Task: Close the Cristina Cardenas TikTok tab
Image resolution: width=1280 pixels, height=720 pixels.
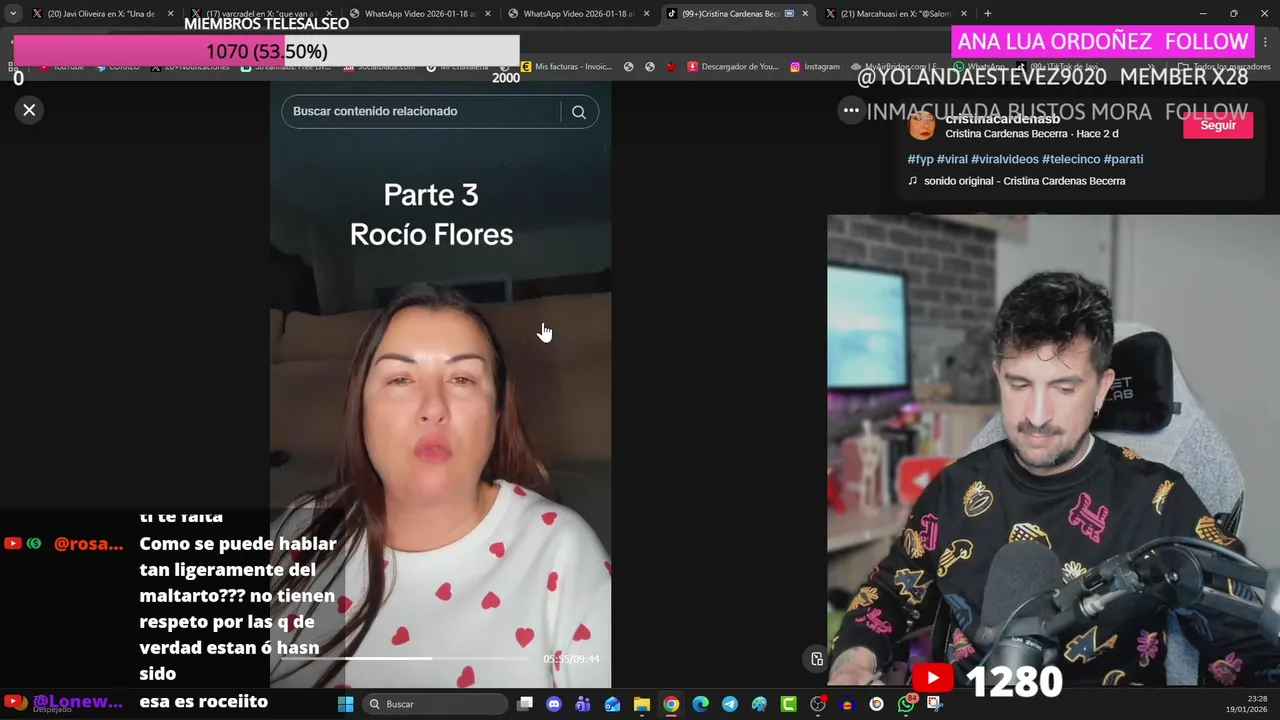Action: point(805,14)
